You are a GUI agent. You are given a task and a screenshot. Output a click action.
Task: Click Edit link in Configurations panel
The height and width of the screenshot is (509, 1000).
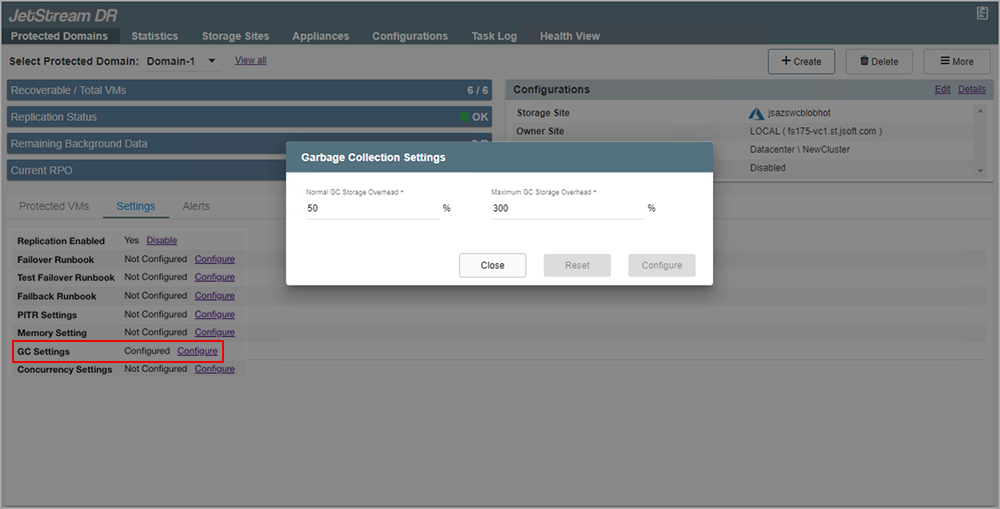point(942,89)
